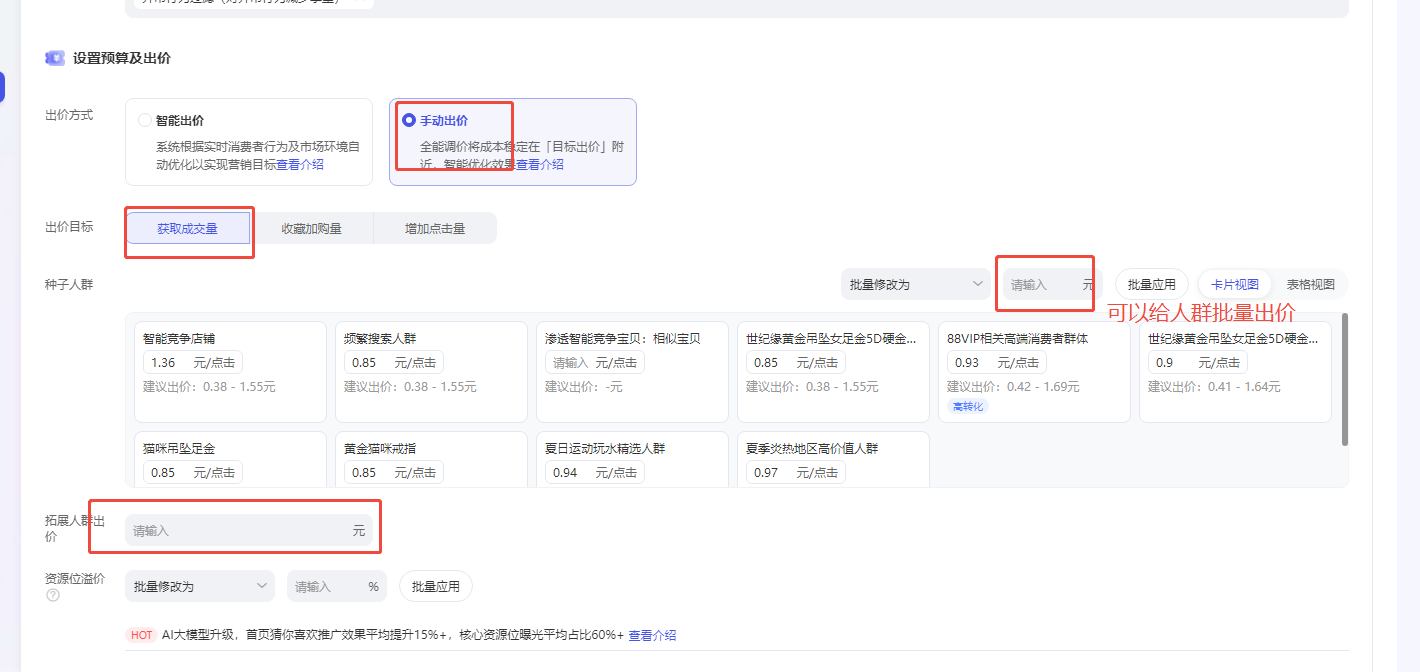The width and height of the screenshot is (1420, 672).
Task: Switch bidding target to 增加点击量
Action: 434,228
